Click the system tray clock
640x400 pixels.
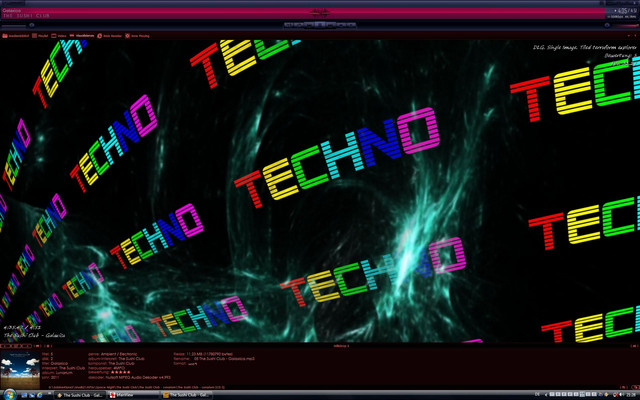(633, 395)
